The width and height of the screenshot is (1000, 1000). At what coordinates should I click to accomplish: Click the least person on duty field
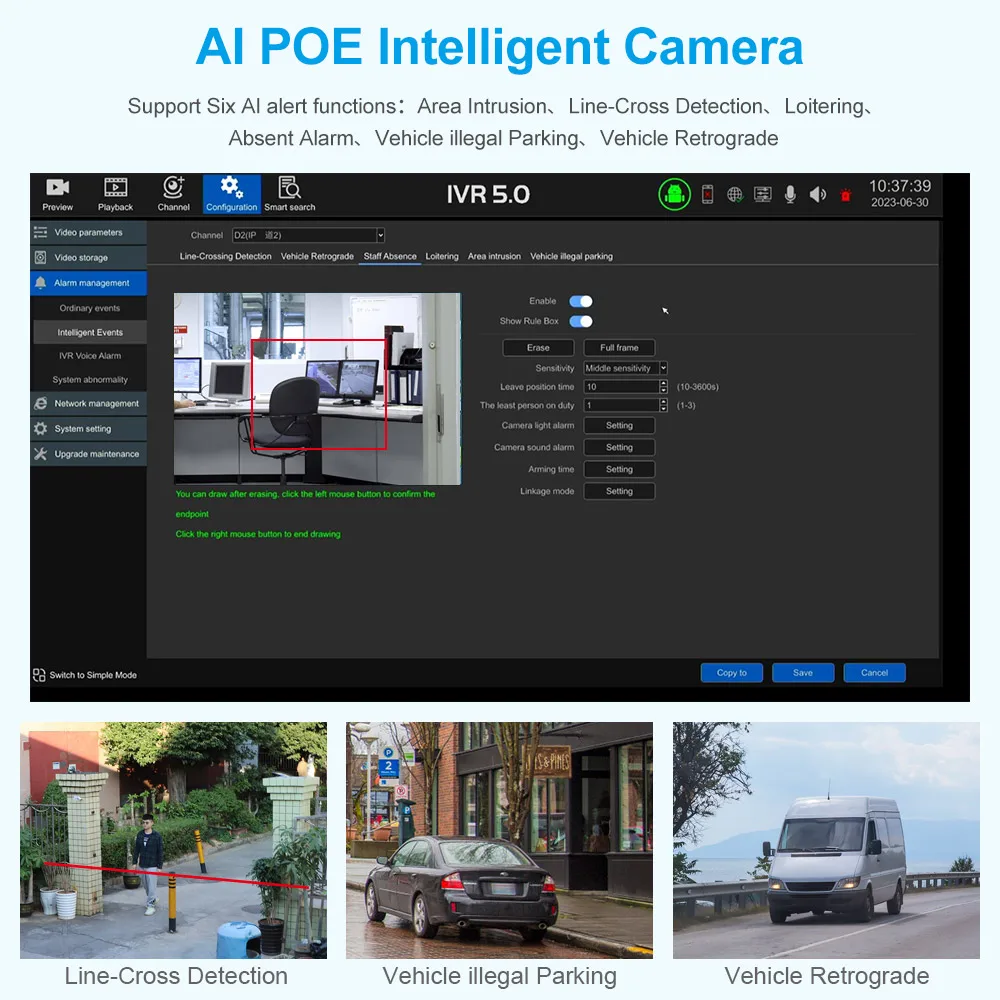(620, 406)
